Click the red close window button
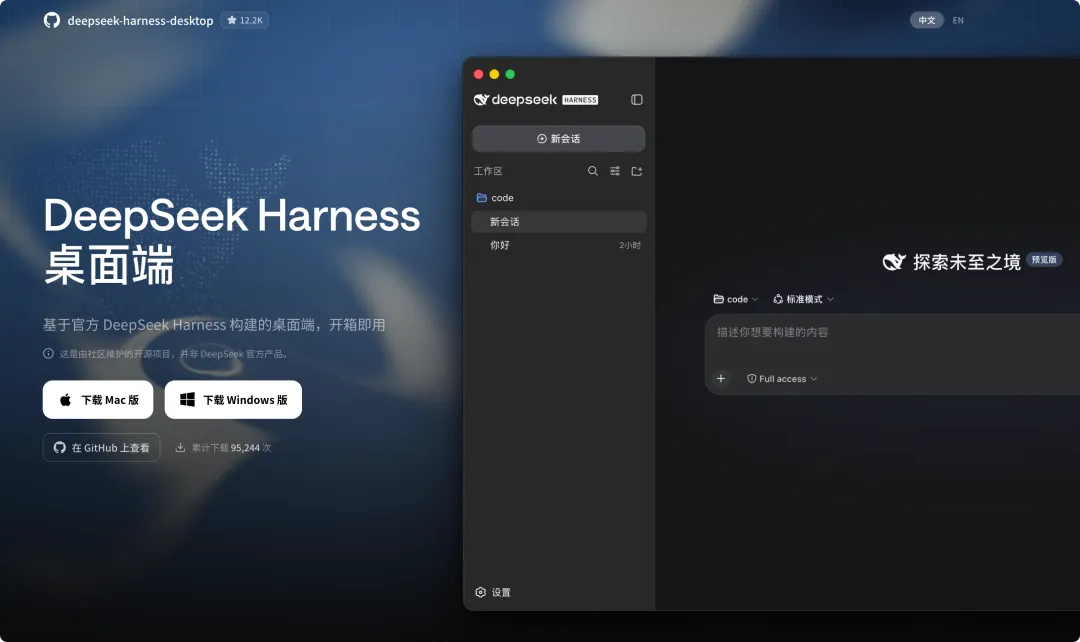 tap(478, 74)
